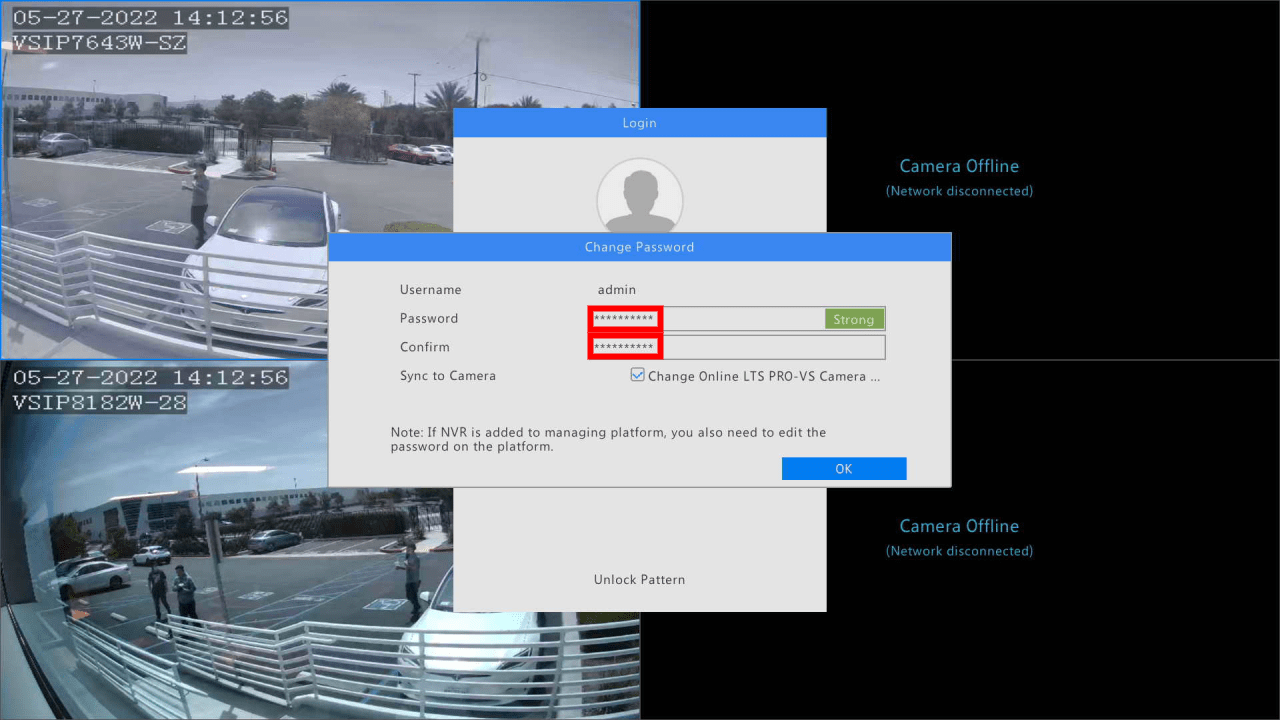This screenshot has height=721, width=1281.
Task: Click the Login window title bar
Action: (x=639, y=123)
